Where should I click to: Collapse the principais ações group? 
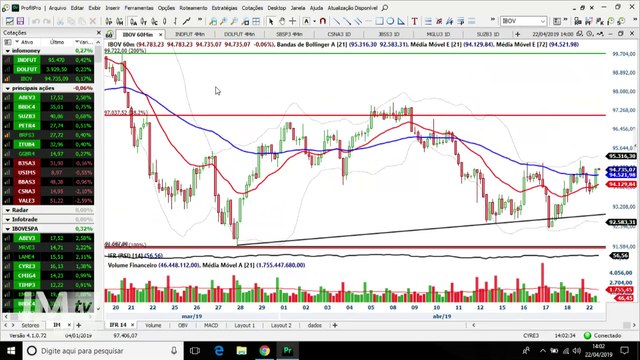8,88
